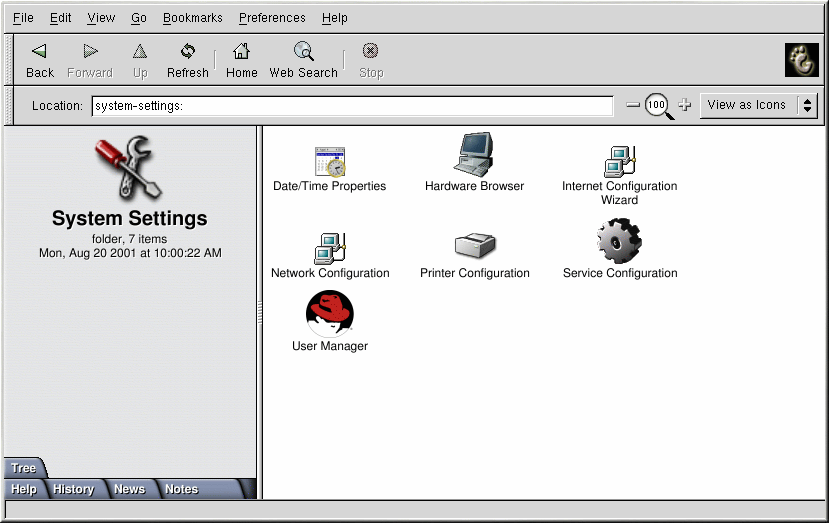The image size is (829, 523).
Task: Switch to the History sidebar tab
Action: click(73, 489)
